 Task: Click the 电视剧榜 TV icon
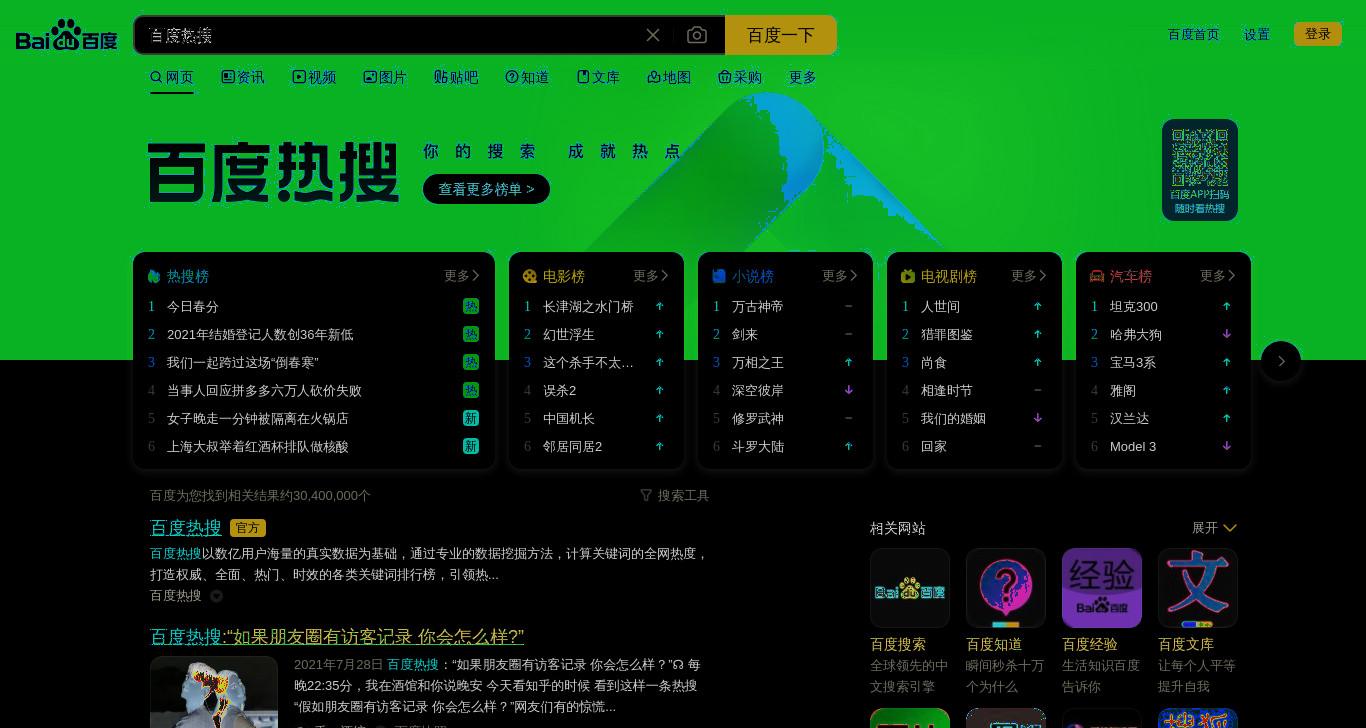(x=908, y=276)
